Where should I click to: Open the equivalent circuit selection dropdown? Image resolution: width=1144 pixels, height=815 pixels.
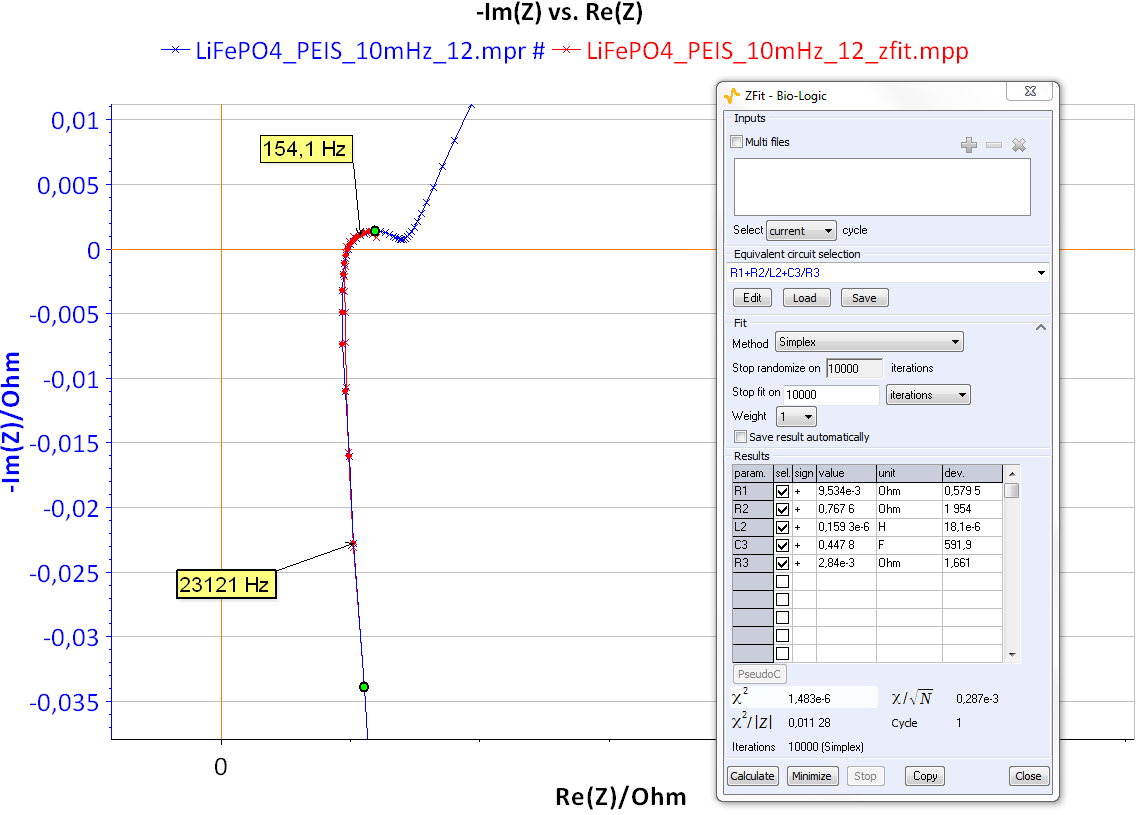click(1041, 272)
